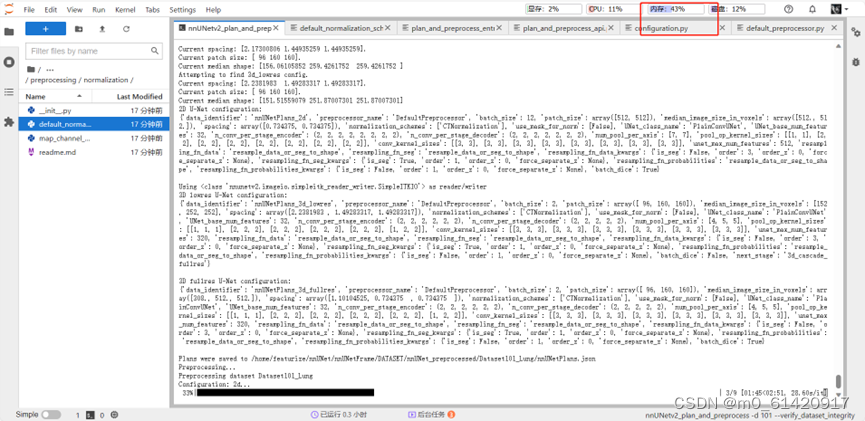Close the plan_and_preprocess_api tab
The height and width of the screenshot is (421, 865).
click(611, 28)
